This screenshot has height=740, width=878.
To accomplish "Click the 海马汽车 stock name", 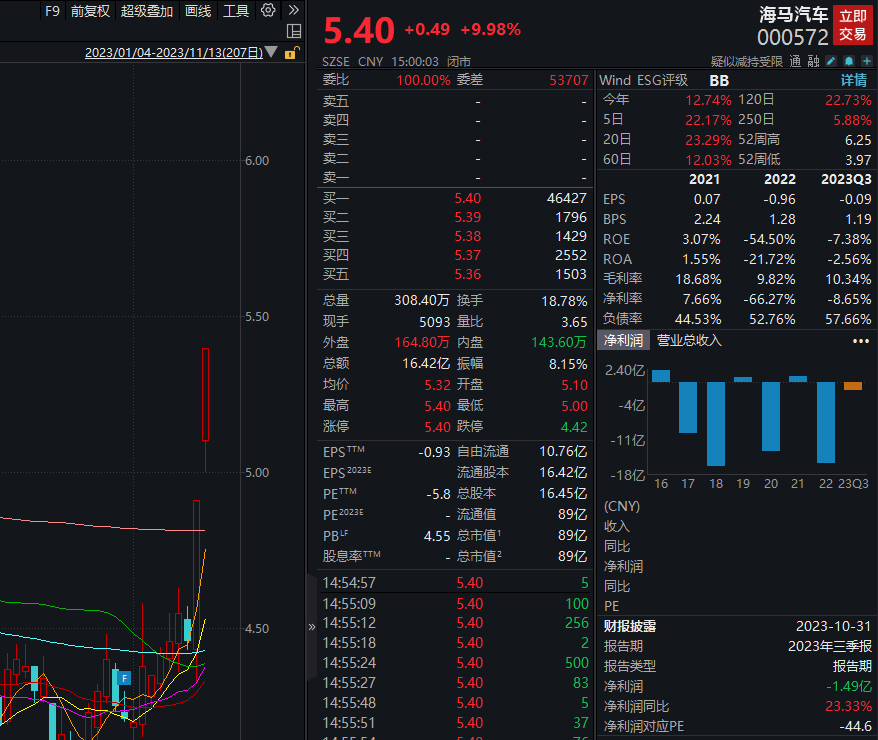I will pos(793,15).
